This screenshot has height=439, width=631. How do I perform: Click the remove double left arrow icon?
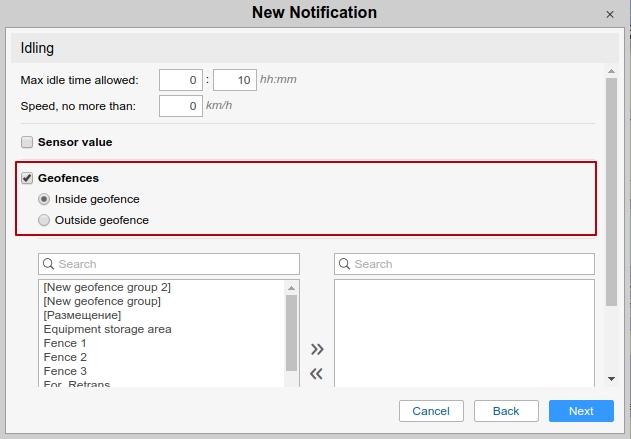(317, 374)
